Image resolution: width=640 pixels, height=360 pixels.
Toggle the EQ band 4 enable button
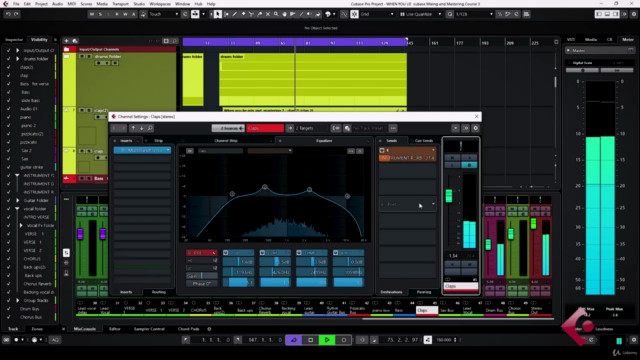pos(336,253)
